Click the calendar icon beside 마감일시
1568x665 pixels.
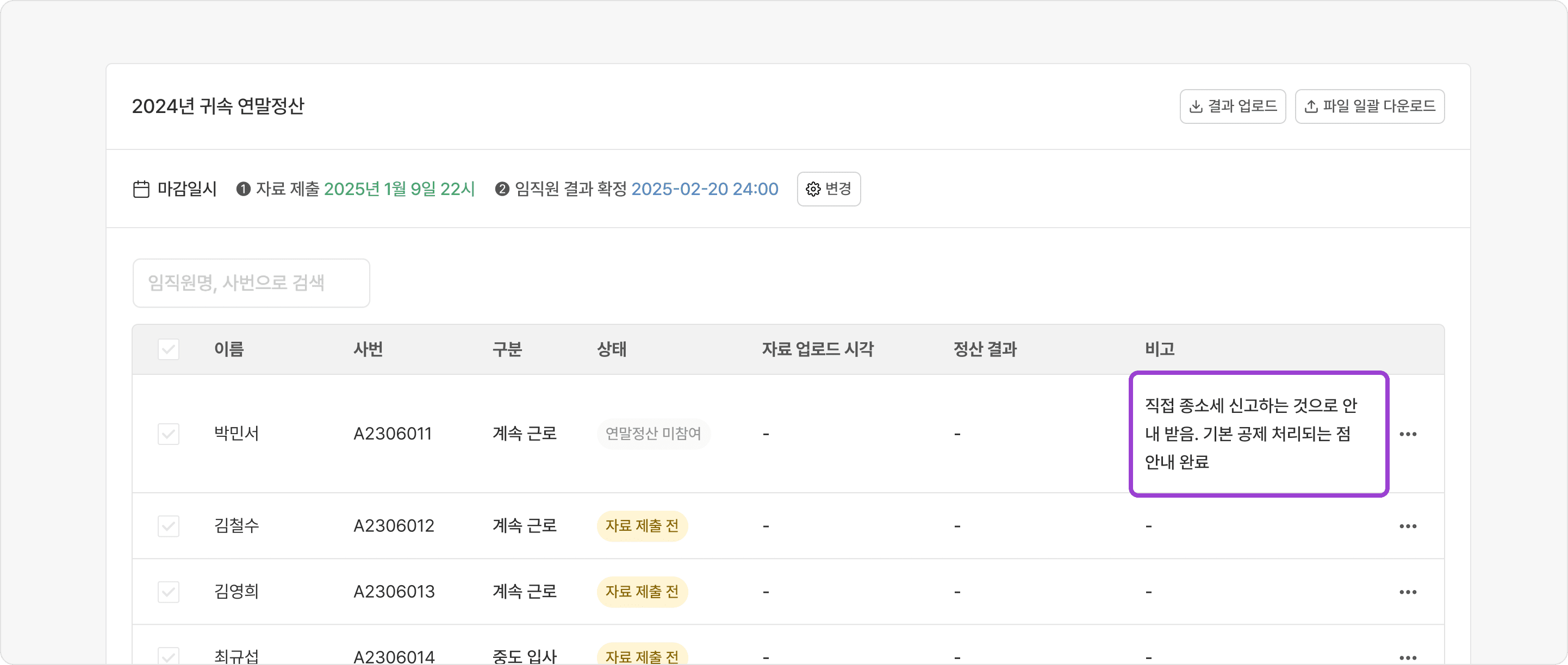[141, 189]
